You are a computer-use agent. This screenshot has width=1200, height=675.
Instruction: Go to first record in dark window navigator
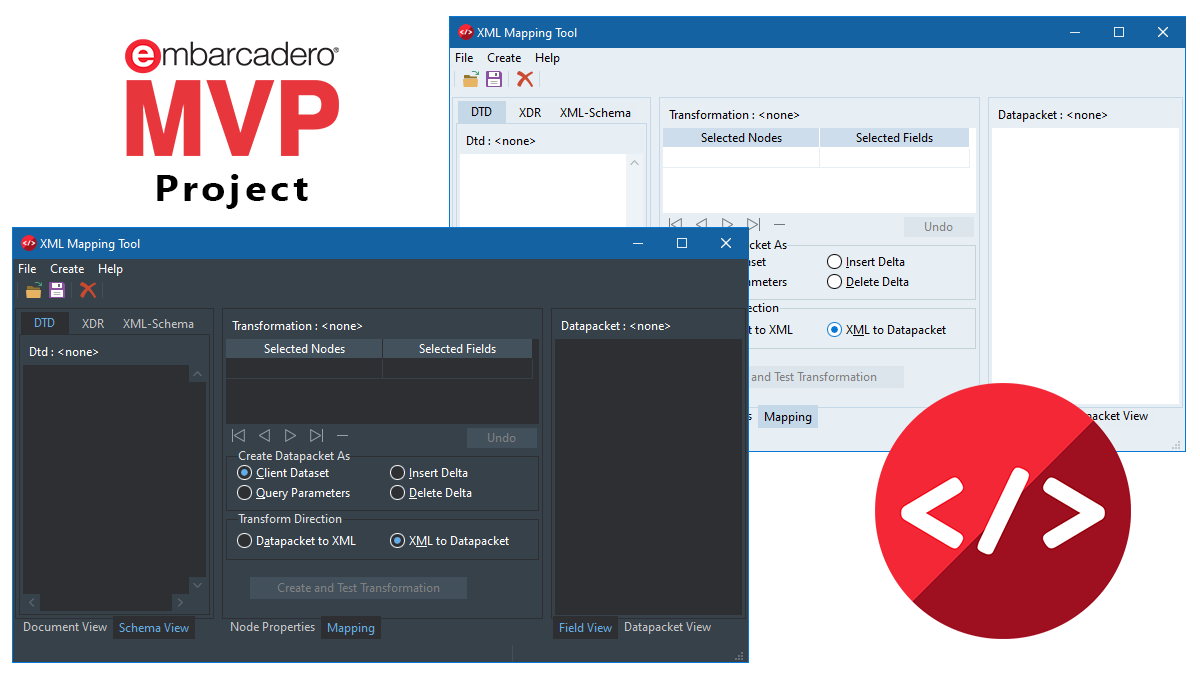pos(238,436)
